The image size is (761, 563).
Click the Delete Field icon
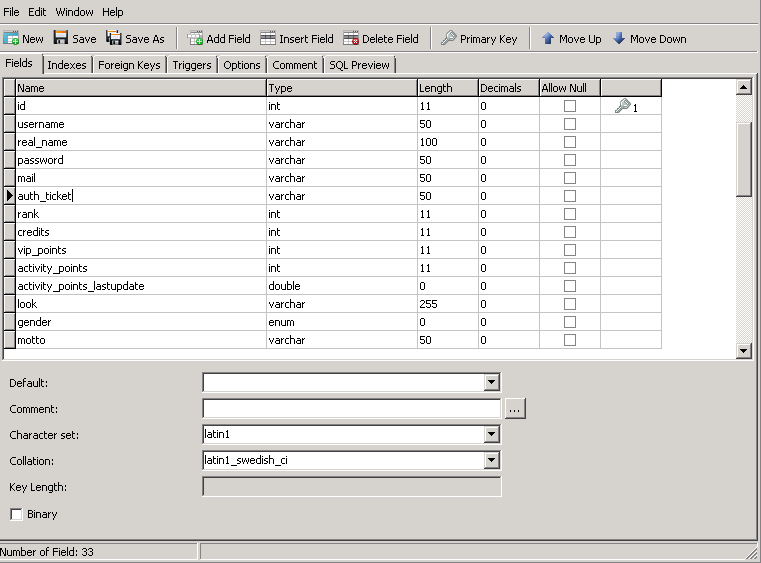351,39
